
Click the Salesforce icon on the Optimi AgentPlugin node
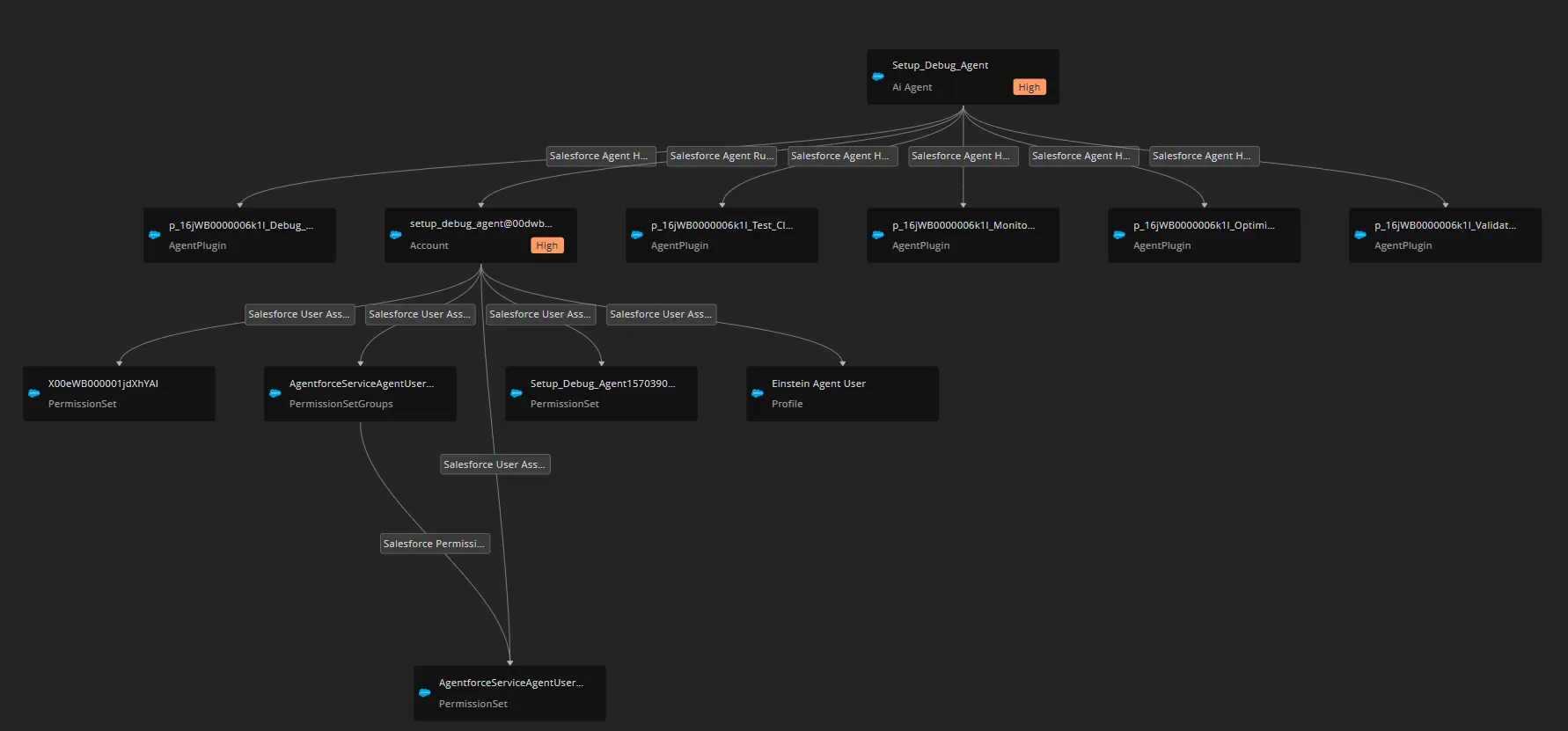pos(1118,235)
